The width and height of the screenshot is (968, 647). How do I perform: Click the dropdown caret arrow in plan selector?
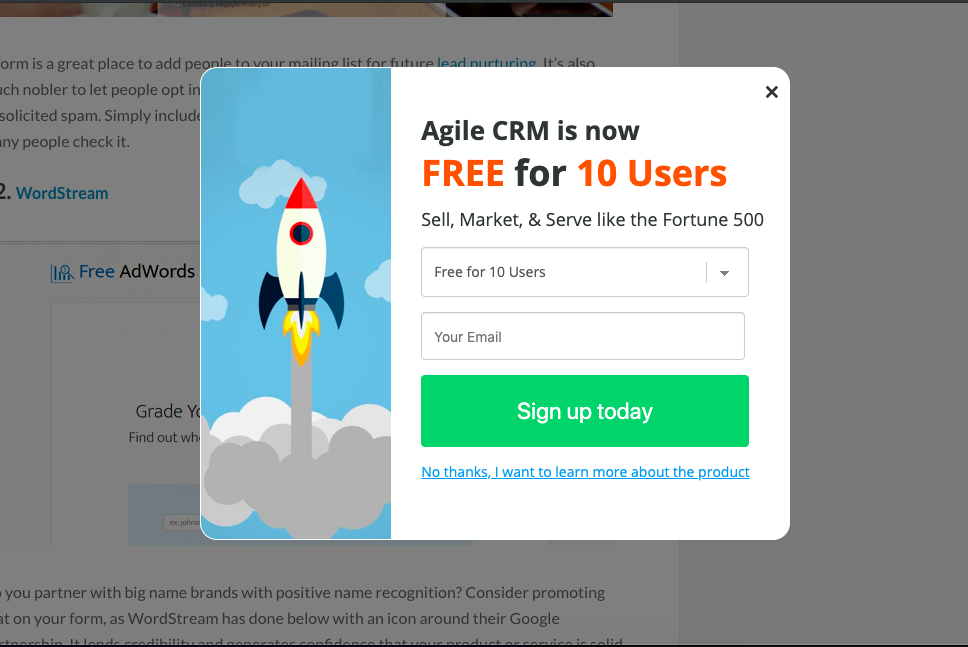tap(725, 273)
